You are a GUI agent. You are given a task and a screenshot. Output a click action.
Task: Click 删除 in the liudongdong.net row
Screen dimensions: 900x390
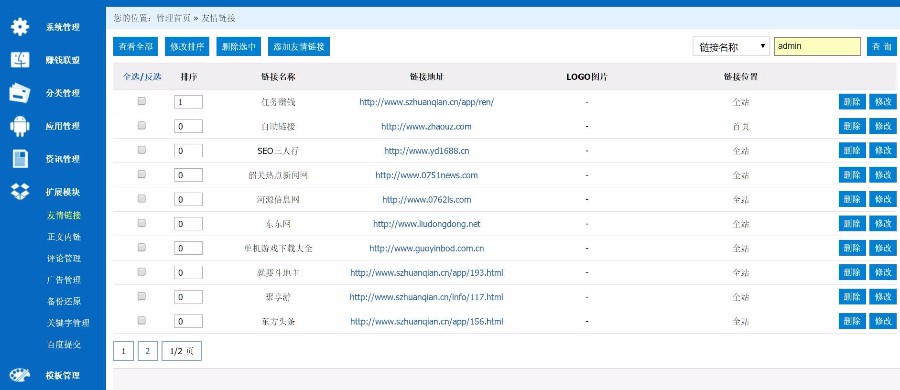click(x=852, y=223)
